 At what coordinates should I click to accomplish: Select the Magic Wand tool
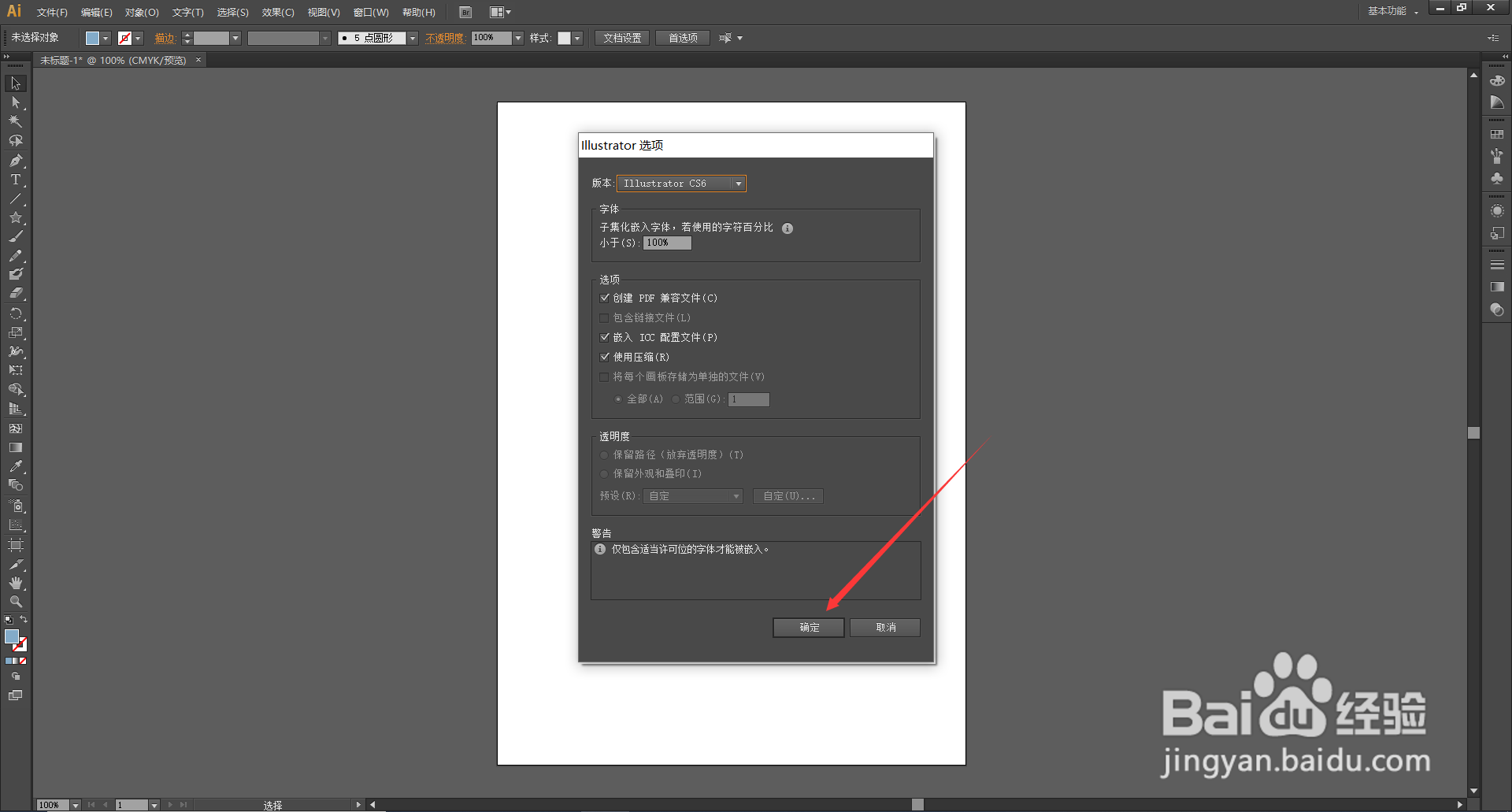pos(16,121)
